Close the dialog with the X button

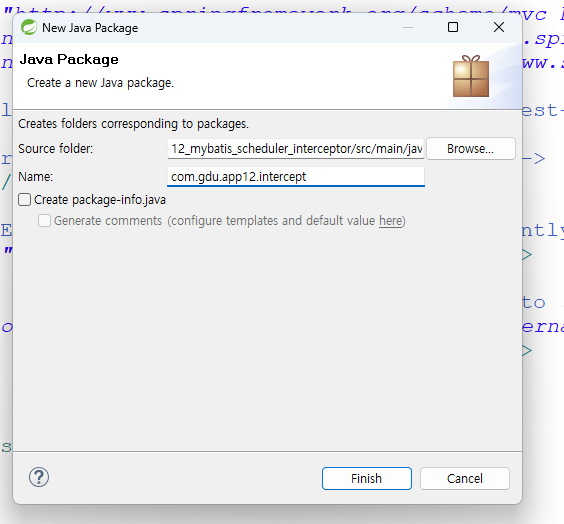pos(499,27)
